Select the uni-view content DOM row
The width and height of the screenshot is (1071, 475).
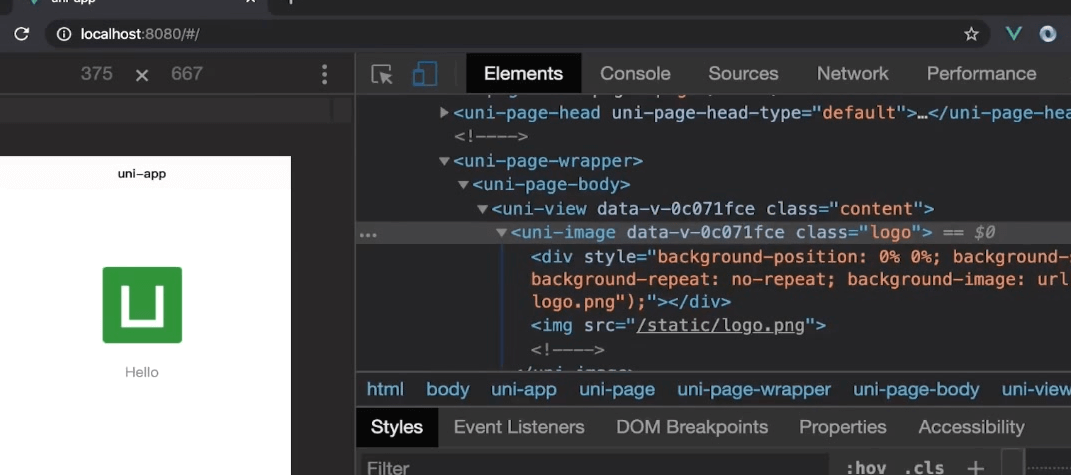[713, 208]
